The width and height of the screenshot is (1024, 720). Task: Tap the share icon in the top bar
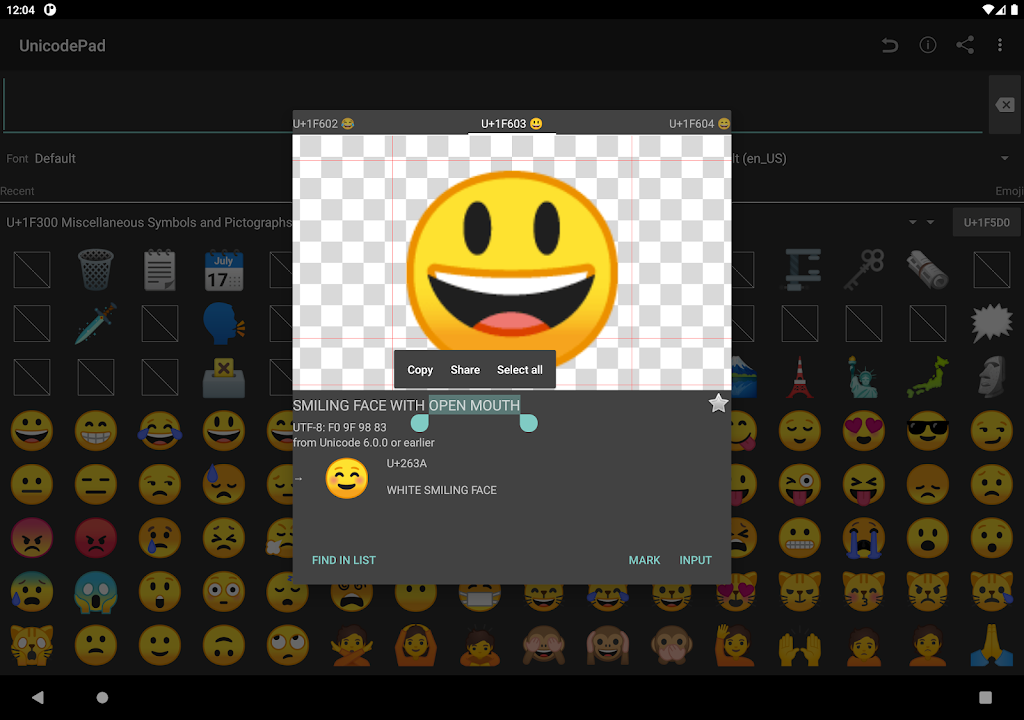963,45
